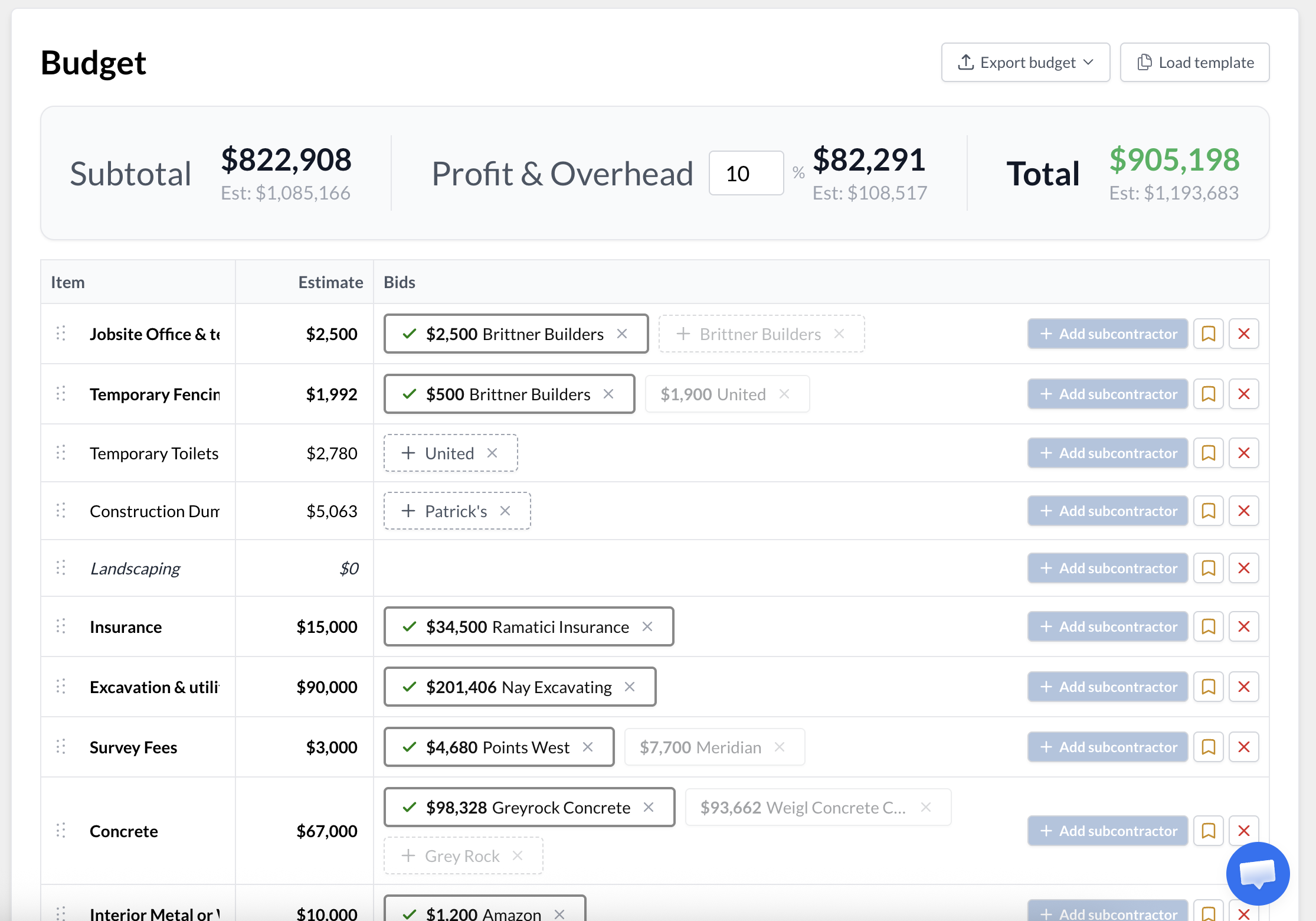Add a bid for Patrick's on Construction Dumpster
The image size is (1316, 921).
[x=445, y=511]
